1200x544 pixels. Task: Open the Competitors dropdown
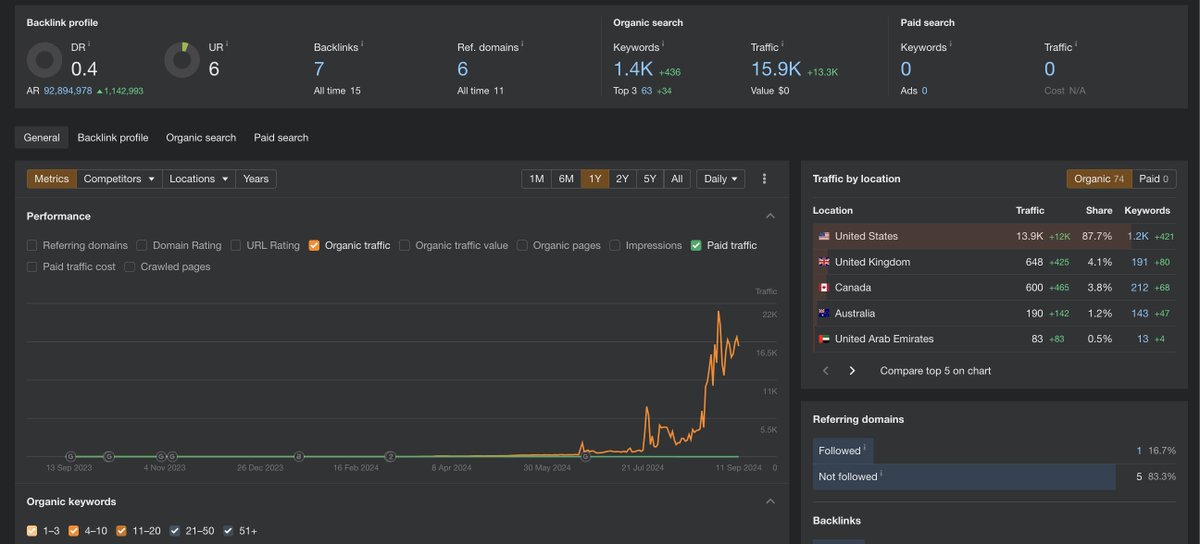pos(119,179)
